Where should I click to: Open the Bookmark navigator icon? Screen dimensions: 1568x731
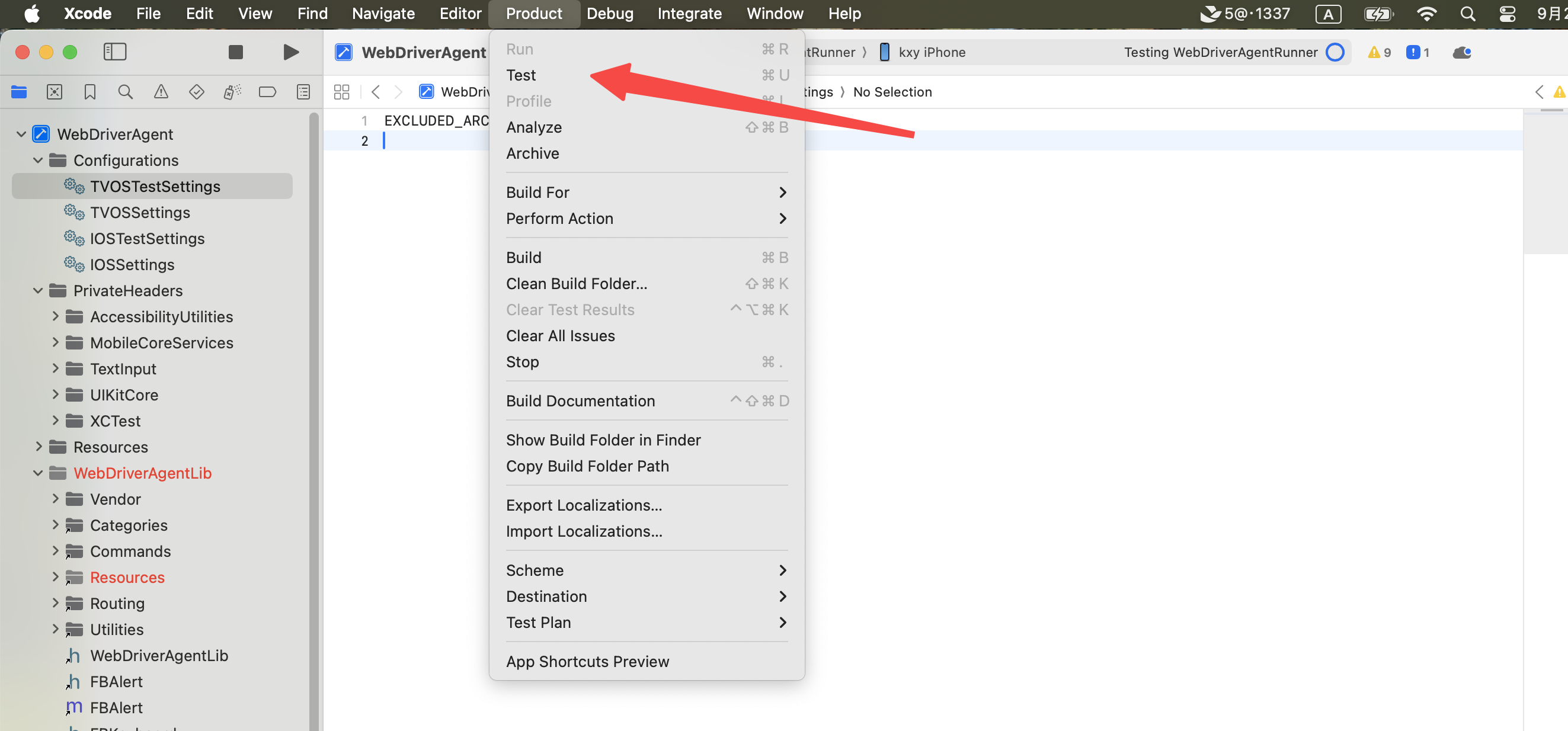pos(89,92)
